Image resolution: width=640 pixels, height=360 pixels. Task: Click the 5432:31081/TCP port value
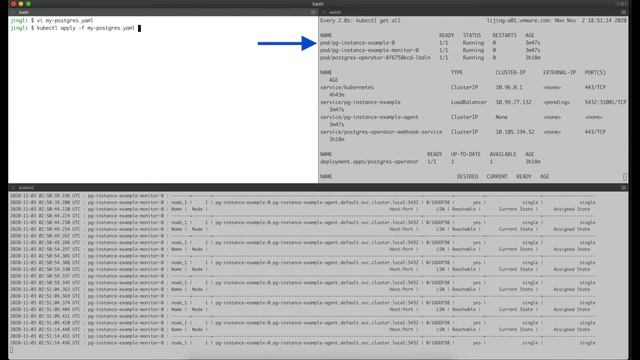click(x=605, y=102)
